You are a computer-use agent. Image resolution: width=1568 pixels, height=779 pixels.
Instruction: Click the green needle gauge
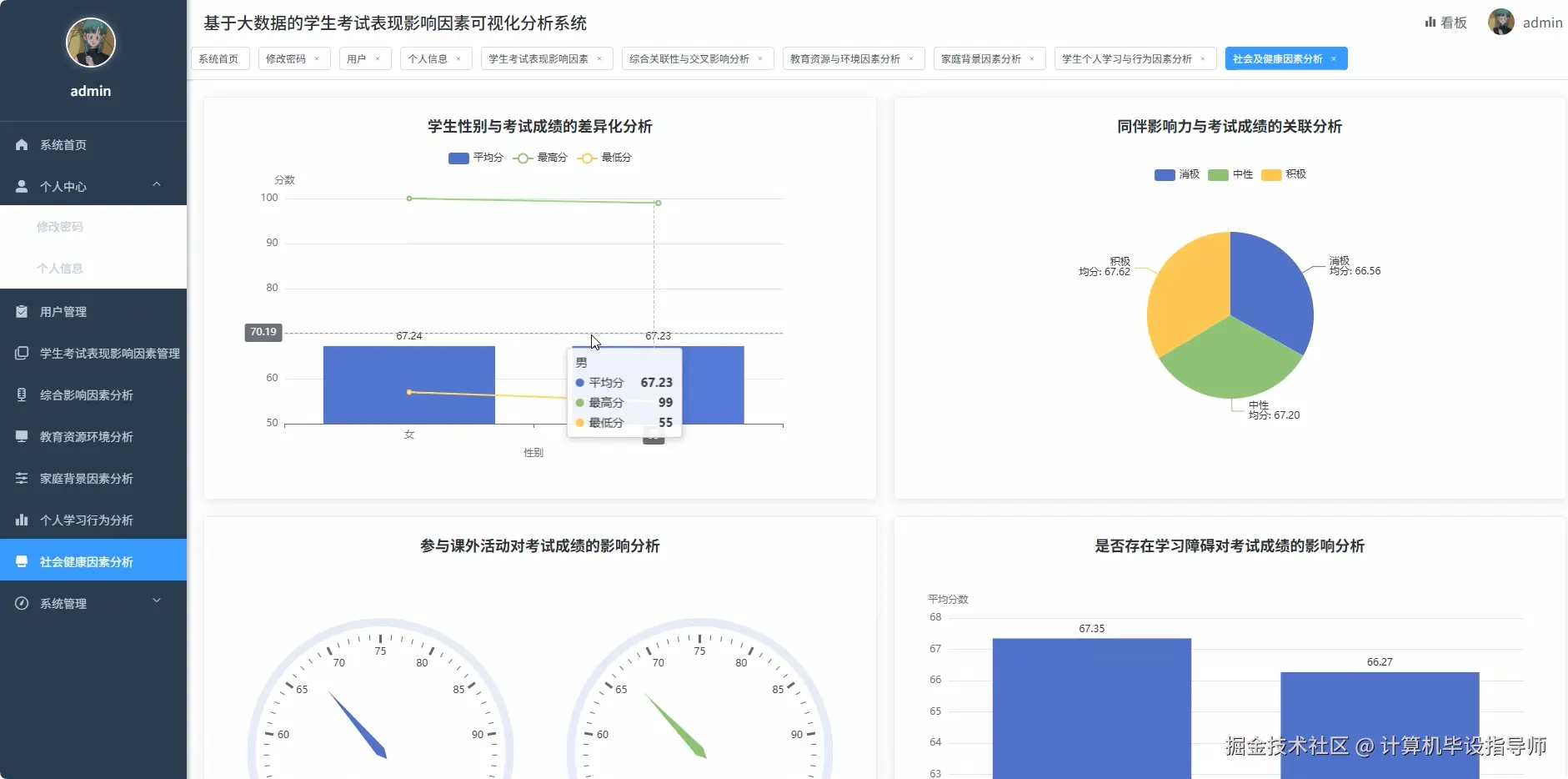click(x=699, y=699)
